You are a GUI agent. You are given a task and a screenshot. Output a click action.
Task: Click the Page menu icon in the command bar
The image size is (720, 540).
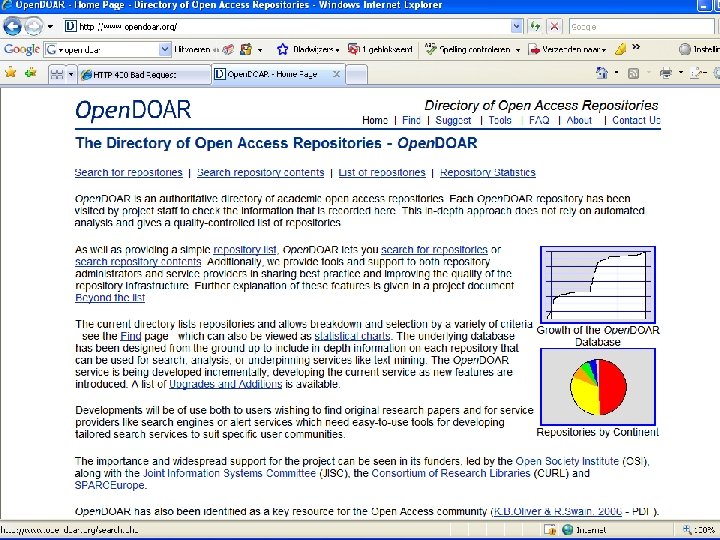[x=698, y=73]
